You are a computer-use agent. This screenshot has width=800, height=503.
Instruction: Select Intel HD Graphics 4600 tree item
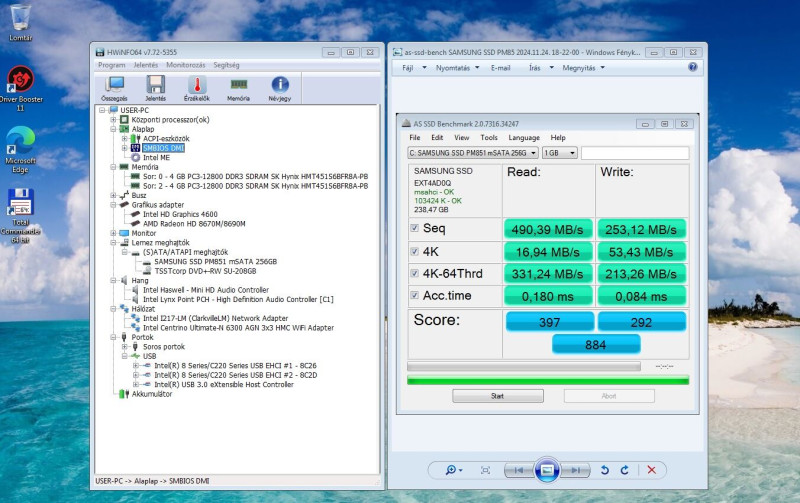point(182,214)
